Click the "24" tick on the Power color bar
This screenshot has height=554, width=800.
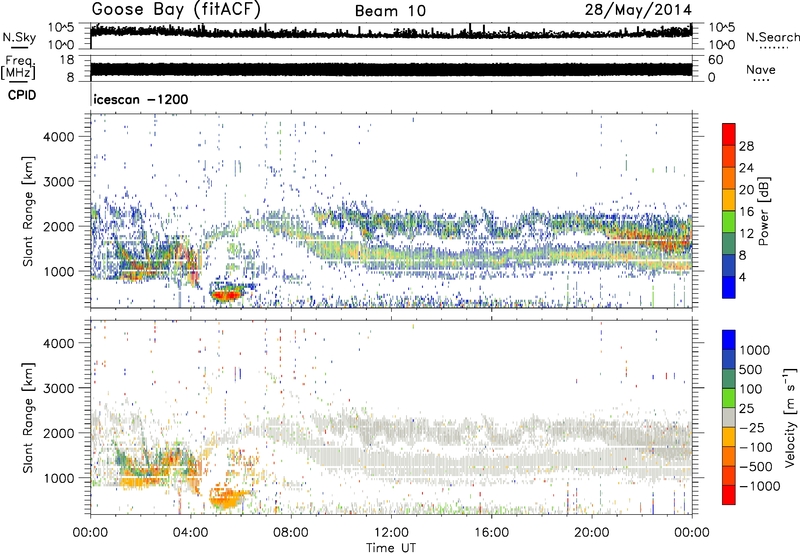coord(746,168)
